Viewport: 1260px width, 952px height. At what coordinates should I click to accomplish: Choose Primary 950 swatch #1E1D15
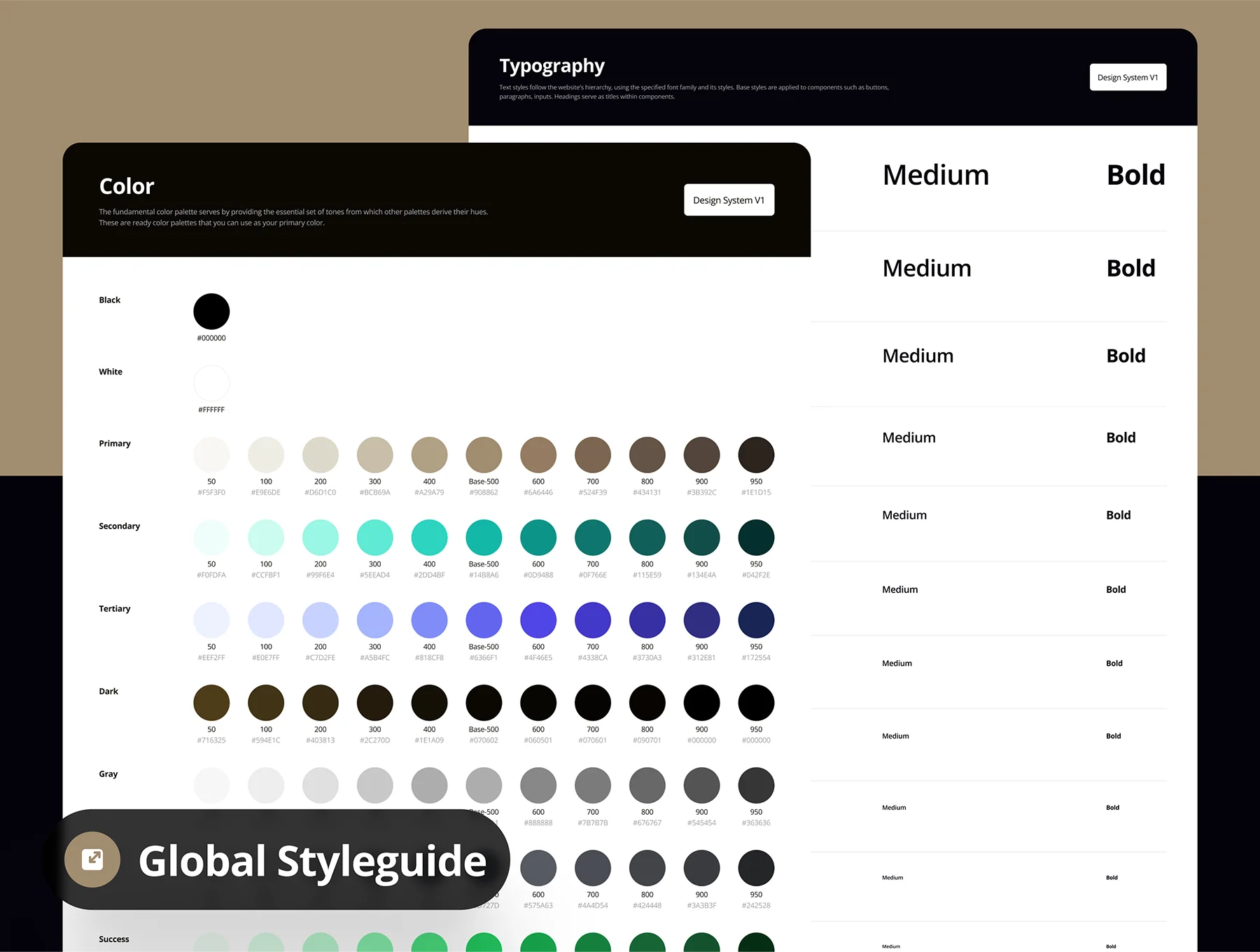point(756,455)
